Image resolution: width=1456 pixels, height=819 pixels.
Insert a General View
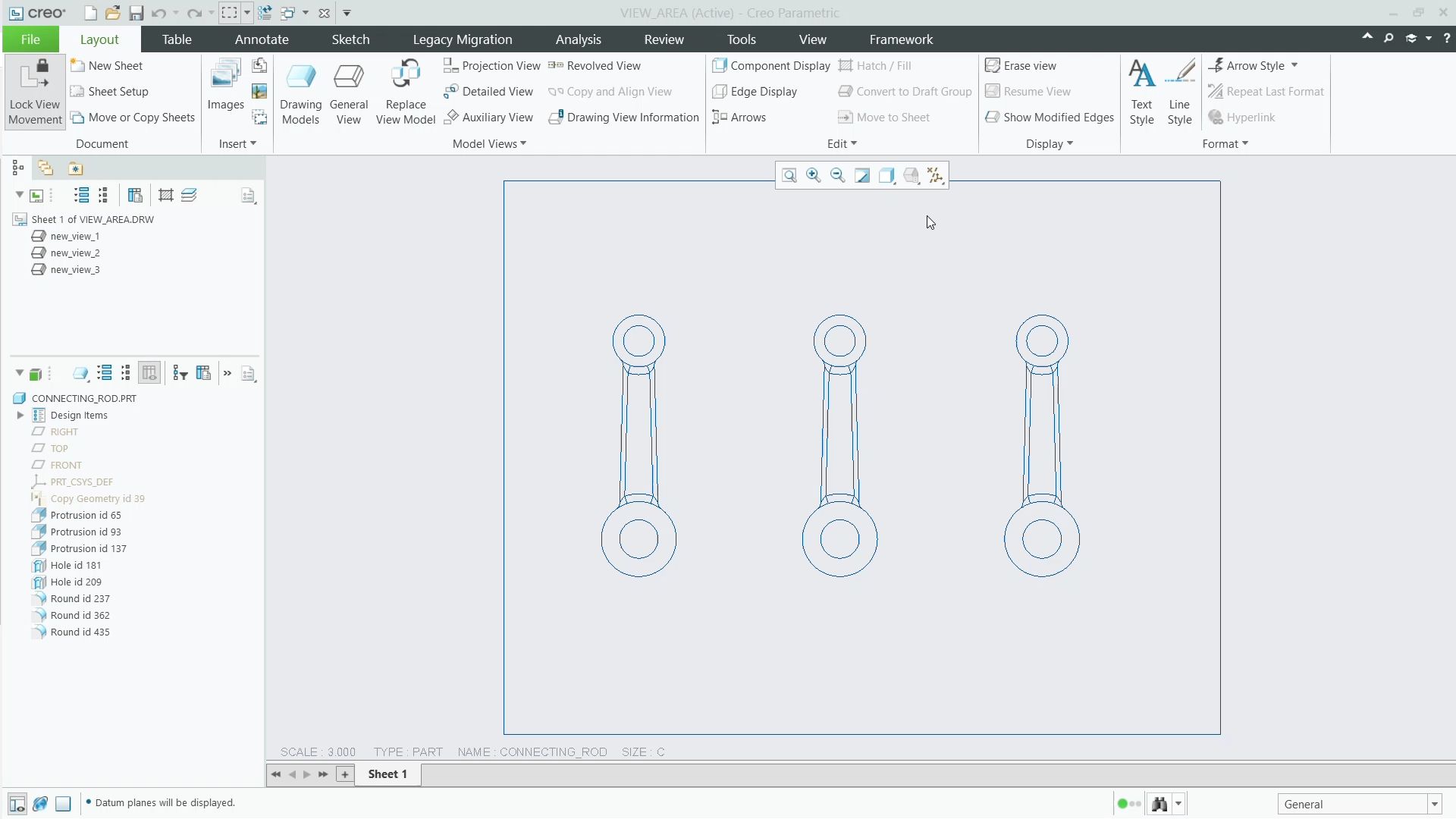349,92
